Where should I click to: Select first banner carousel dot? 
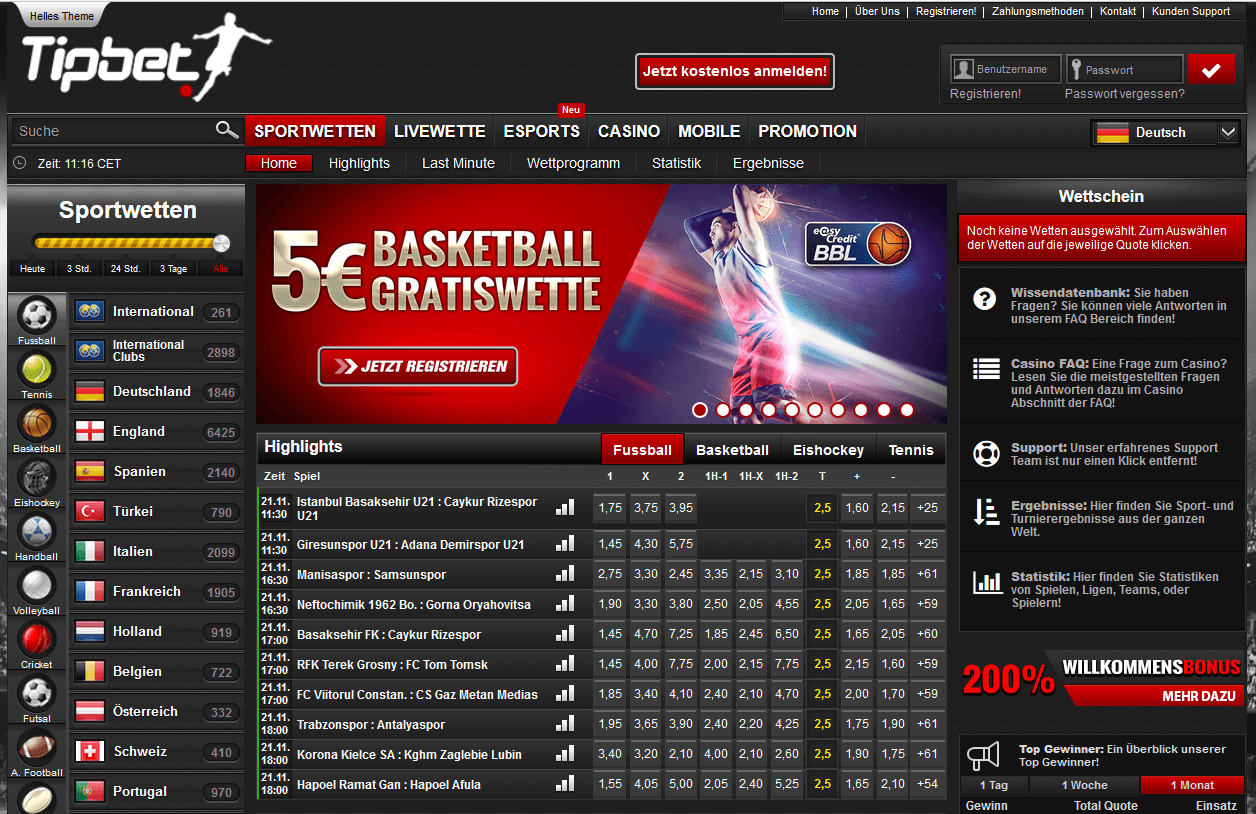point(700,410)
